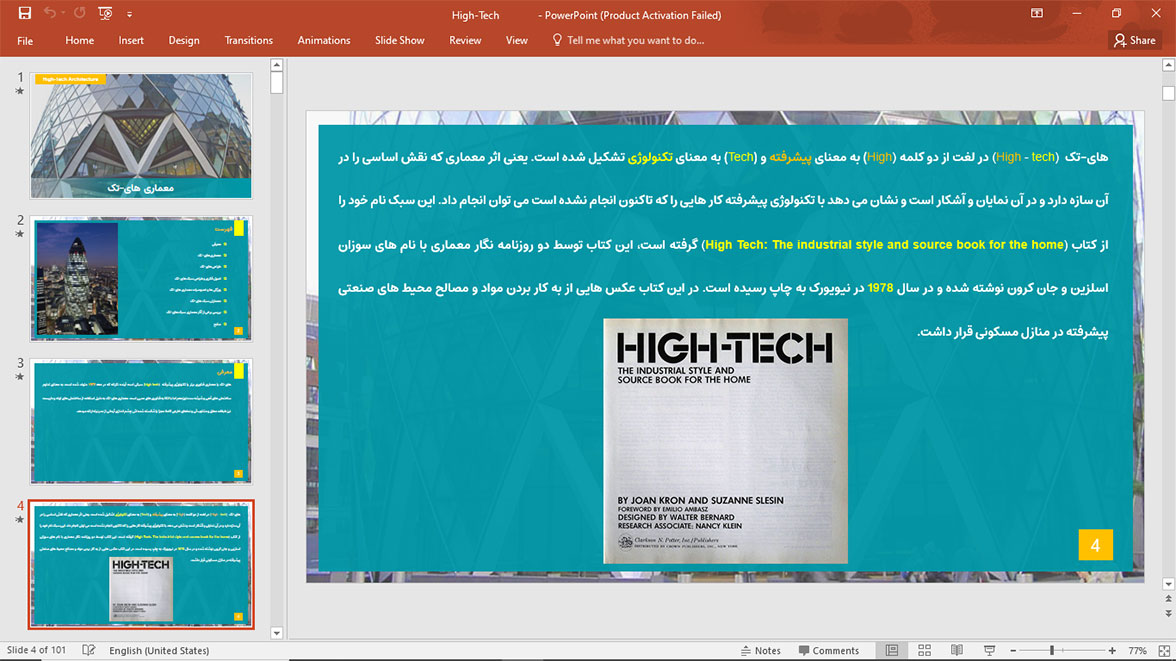
Task: Click the spell check icon in status bar
Action: [x=88, y=650]
